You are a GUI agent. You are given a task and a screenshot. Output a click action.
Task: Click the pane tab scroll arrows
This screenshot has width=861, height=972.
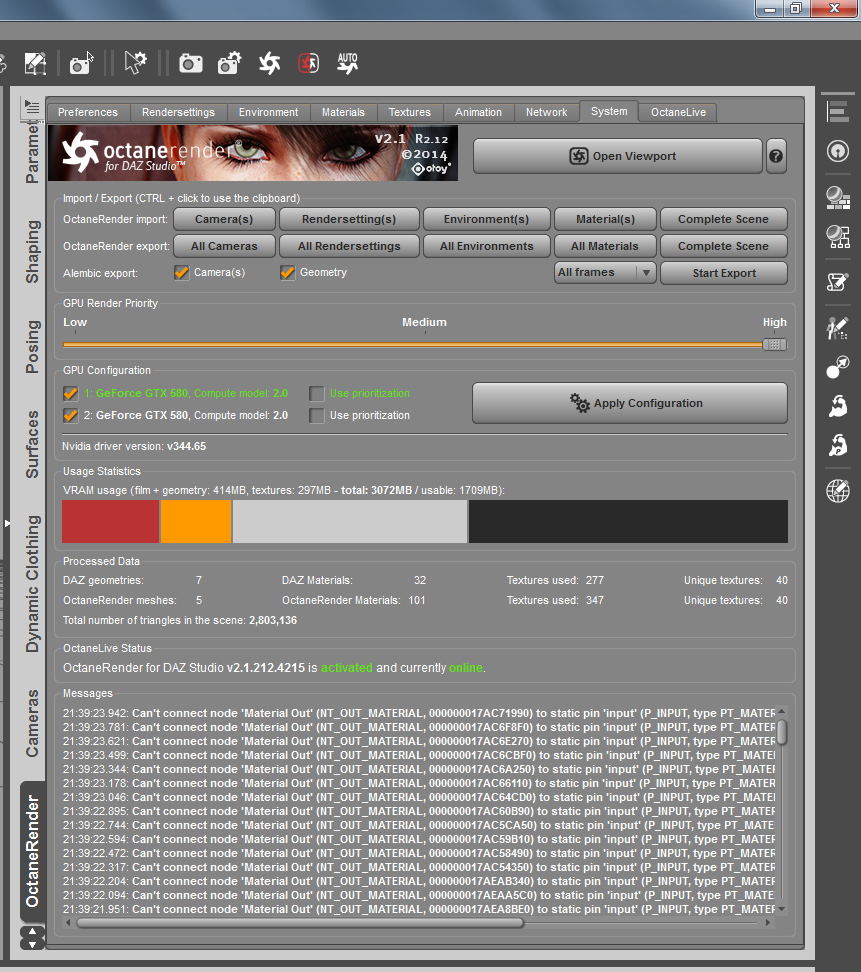click(32, 938)
